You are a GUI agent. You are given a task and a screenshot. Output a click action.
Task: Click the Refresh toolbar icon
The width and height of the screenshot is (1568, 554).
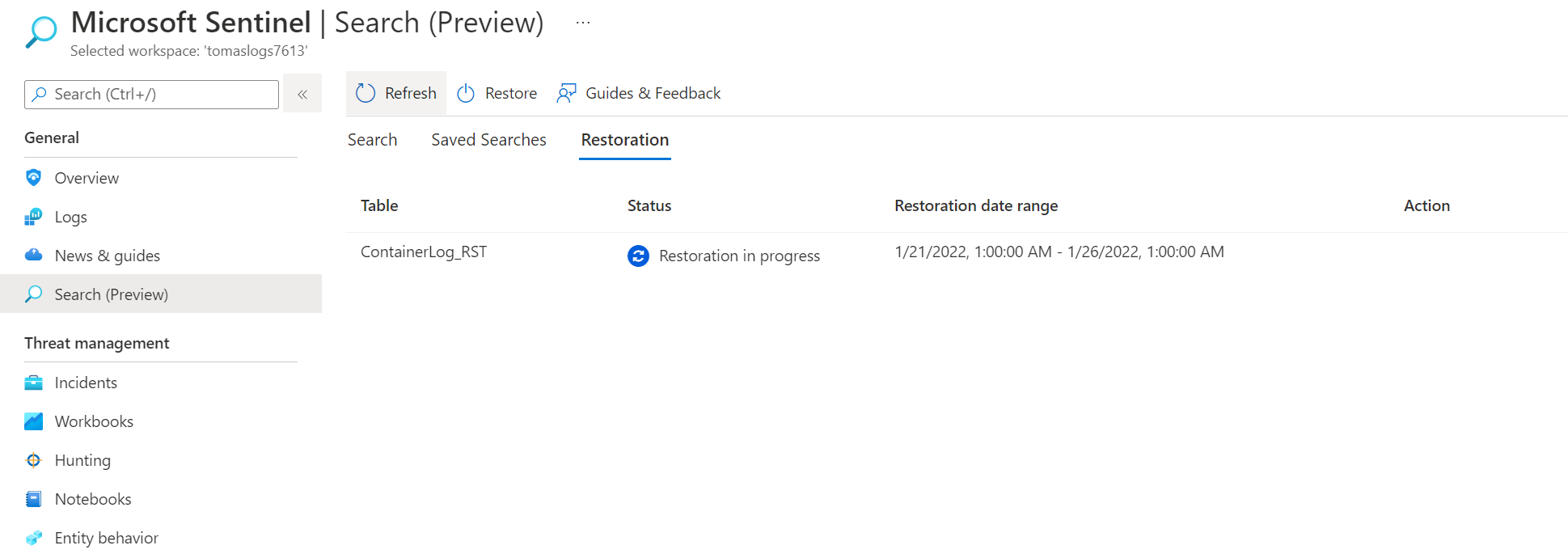[x=366, y=93]
